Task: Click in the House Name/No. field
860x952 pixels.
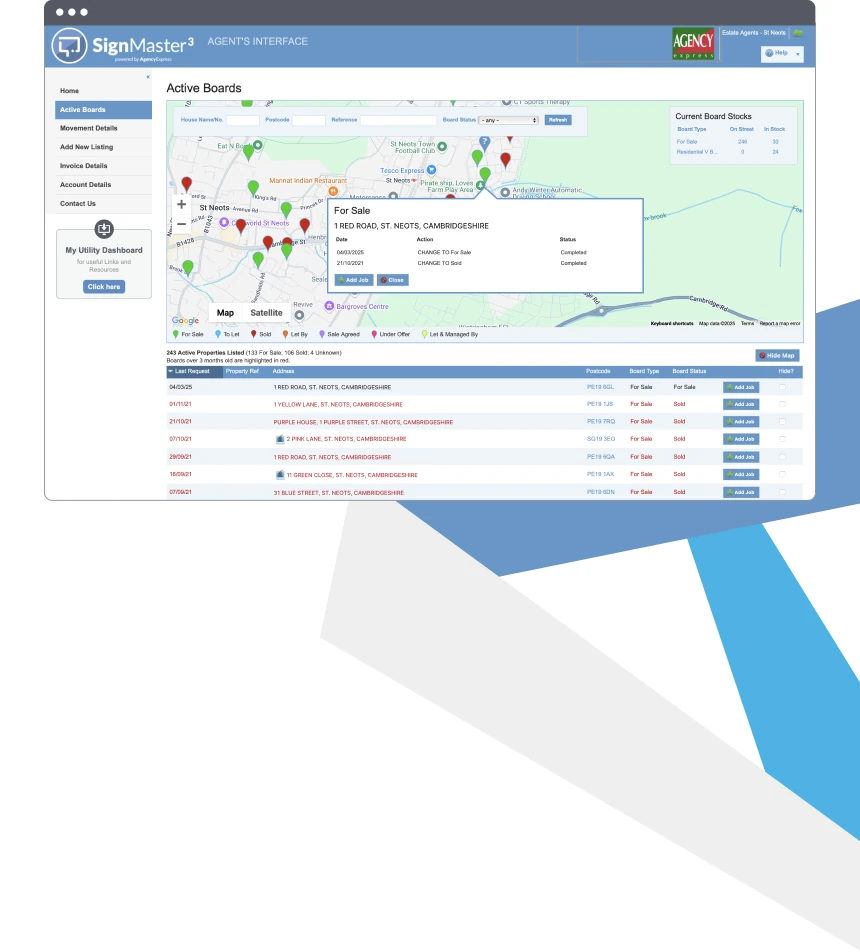Action: coord(242,120)
